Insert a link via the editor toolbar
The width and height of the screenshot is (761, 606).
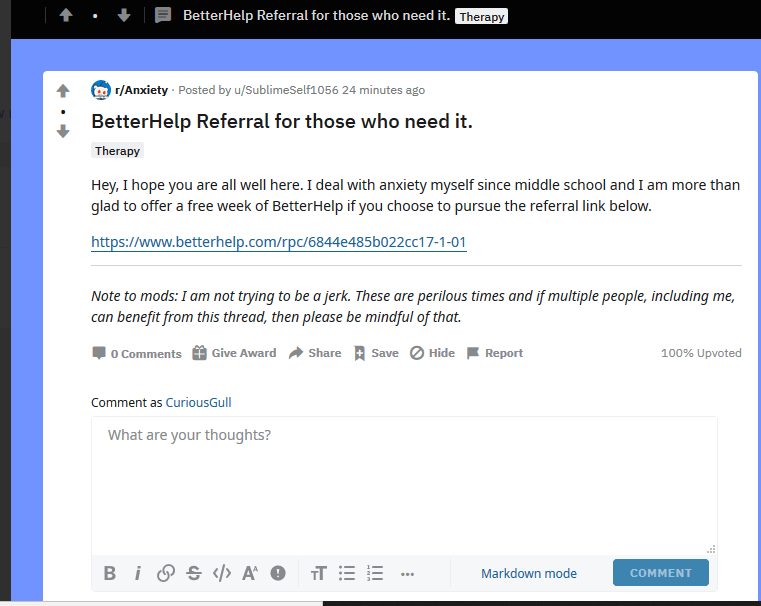[x=166, y=573]
